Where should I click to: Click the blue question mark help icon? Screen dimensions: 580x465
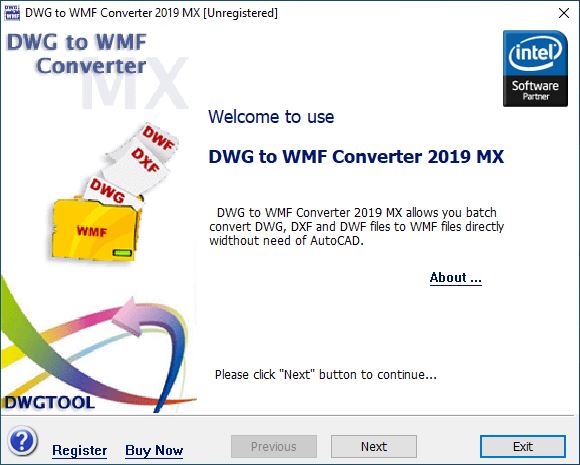pos(23,441)
